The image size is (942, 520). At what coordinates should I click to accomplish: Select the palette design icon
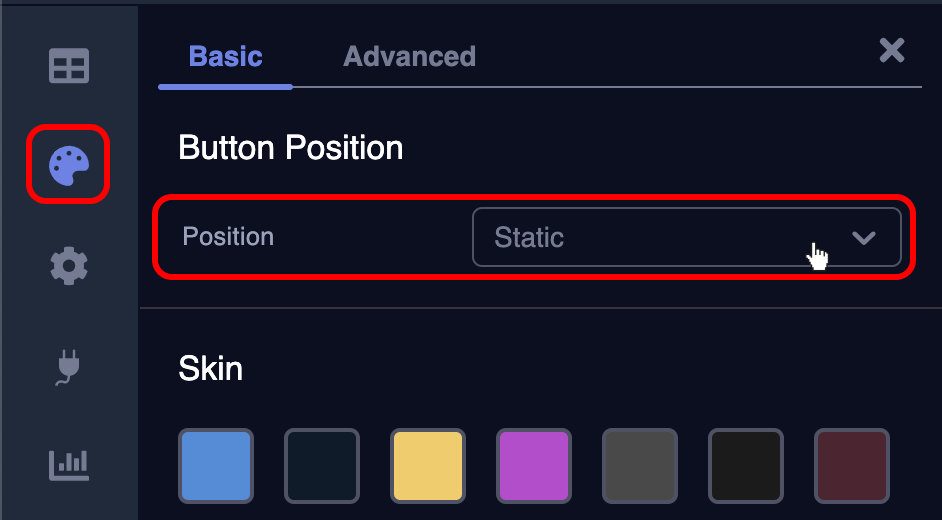[69, 165]
